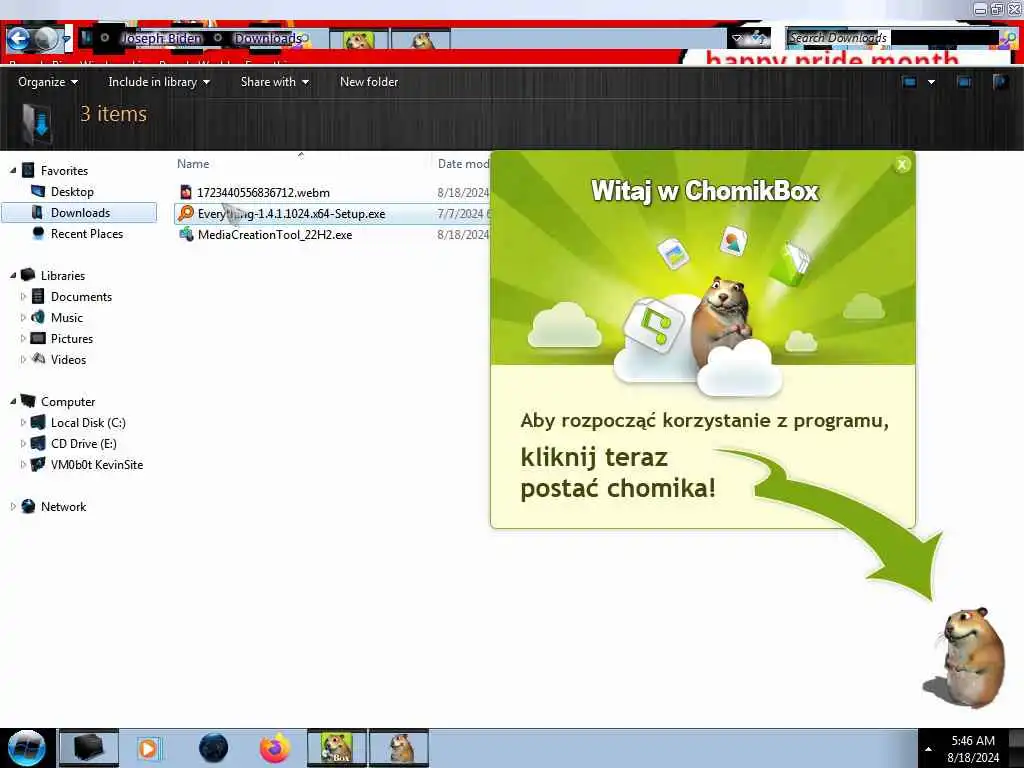
Task: Expand Local Disk (C:)
Action: [x=24, y=423]
